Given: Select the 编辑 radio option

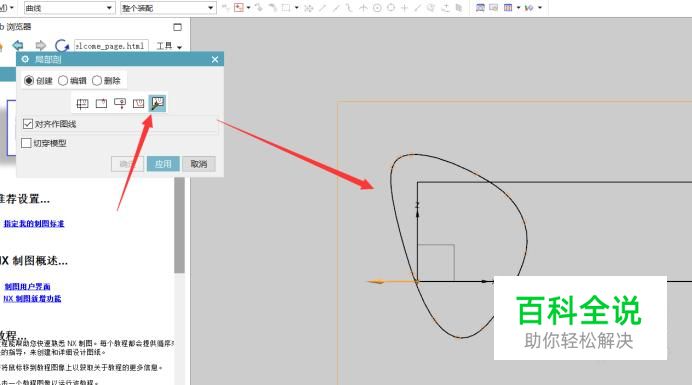Looking at the screenshot, I should (x=63, y=80).
